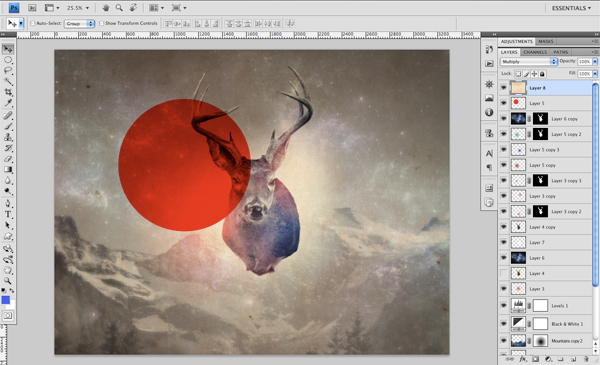The image size is (600, 365).
Task: Open the Essentials workspace dropdown
Action: 571,8
